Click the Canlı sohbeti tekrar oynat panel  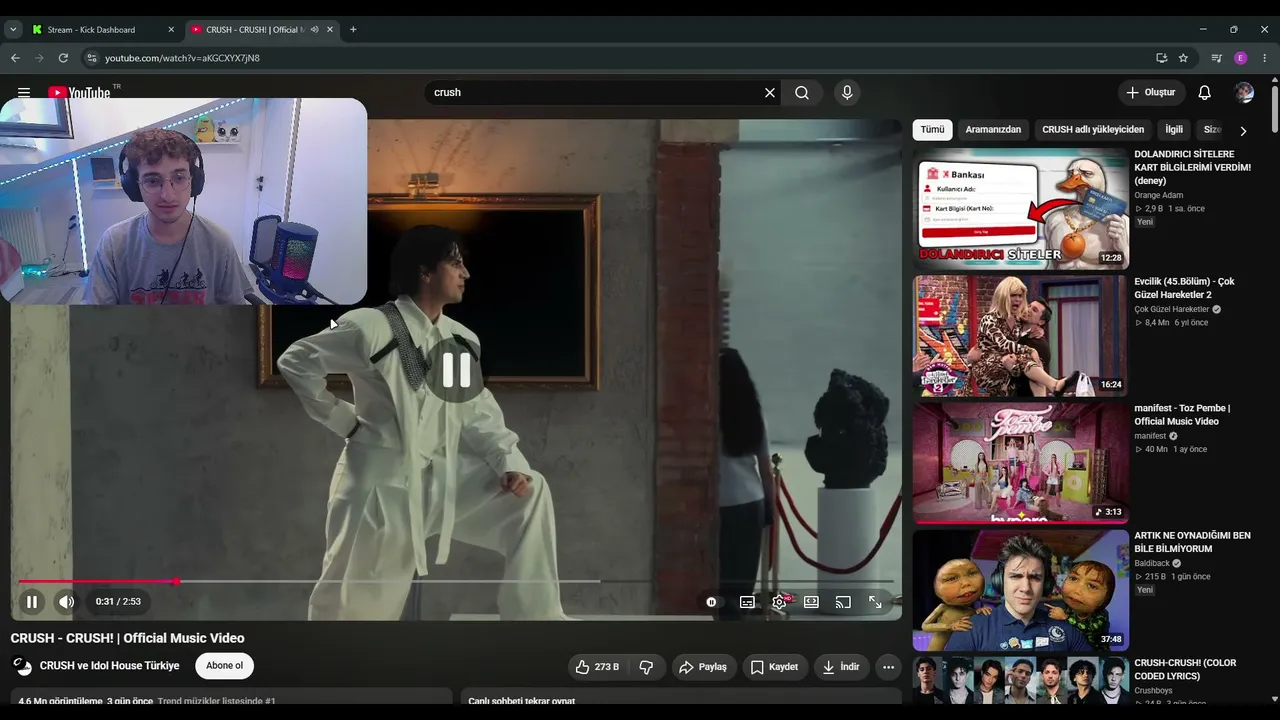[x=681, y=698]
